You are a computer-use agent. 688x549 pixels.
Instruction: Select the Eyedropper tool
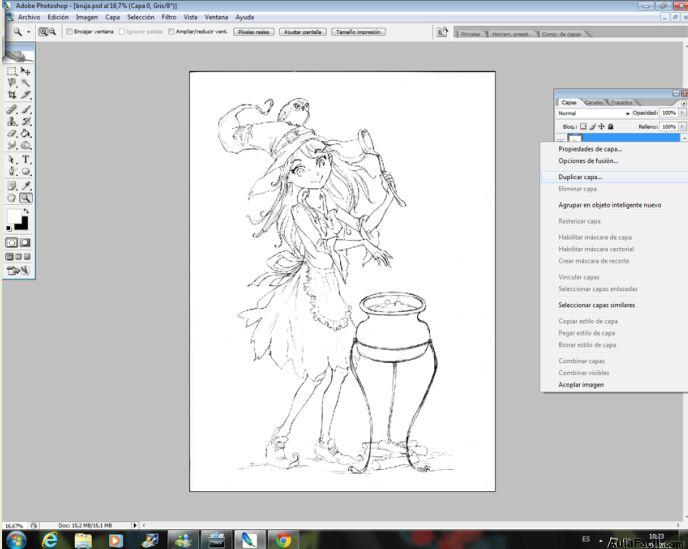[25, 186]
